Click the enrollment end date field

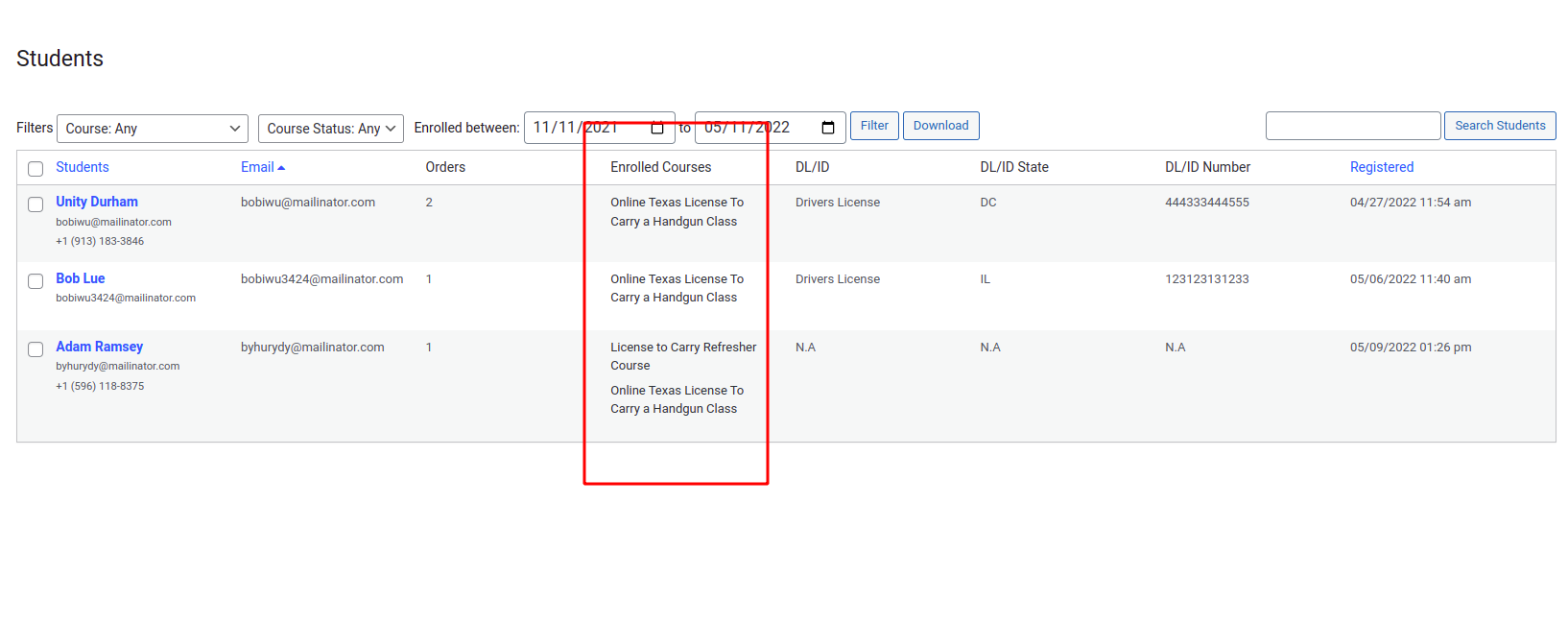click(x=771, y=128)
